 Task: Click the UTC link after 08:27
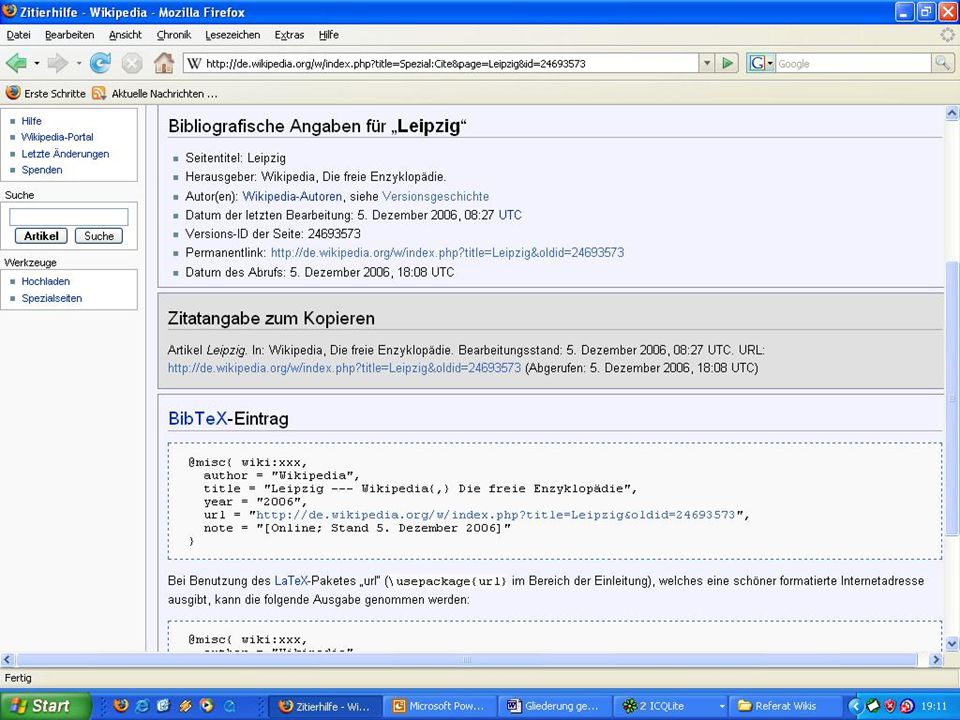click(x=510, y=215)
